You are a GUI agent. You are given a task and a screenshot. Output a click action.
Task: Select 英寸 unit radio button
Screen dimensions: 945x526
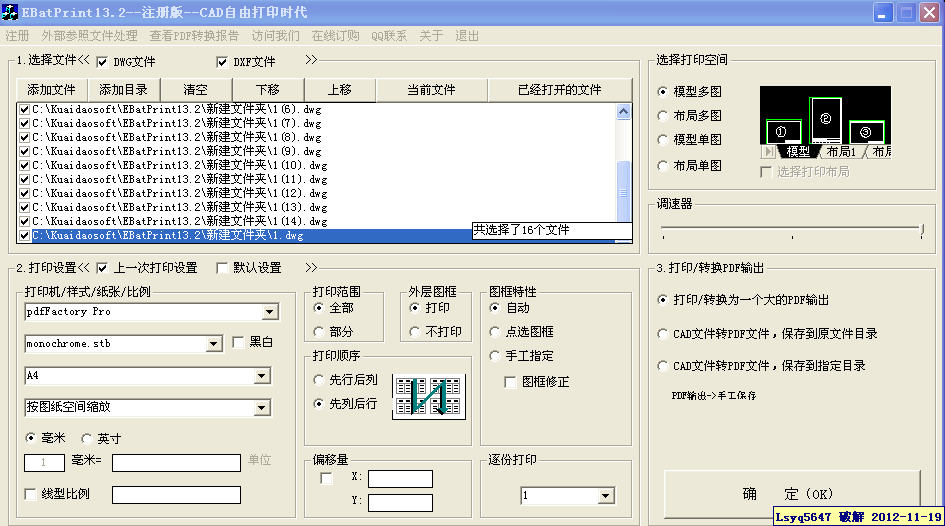[x=86, y=439]
